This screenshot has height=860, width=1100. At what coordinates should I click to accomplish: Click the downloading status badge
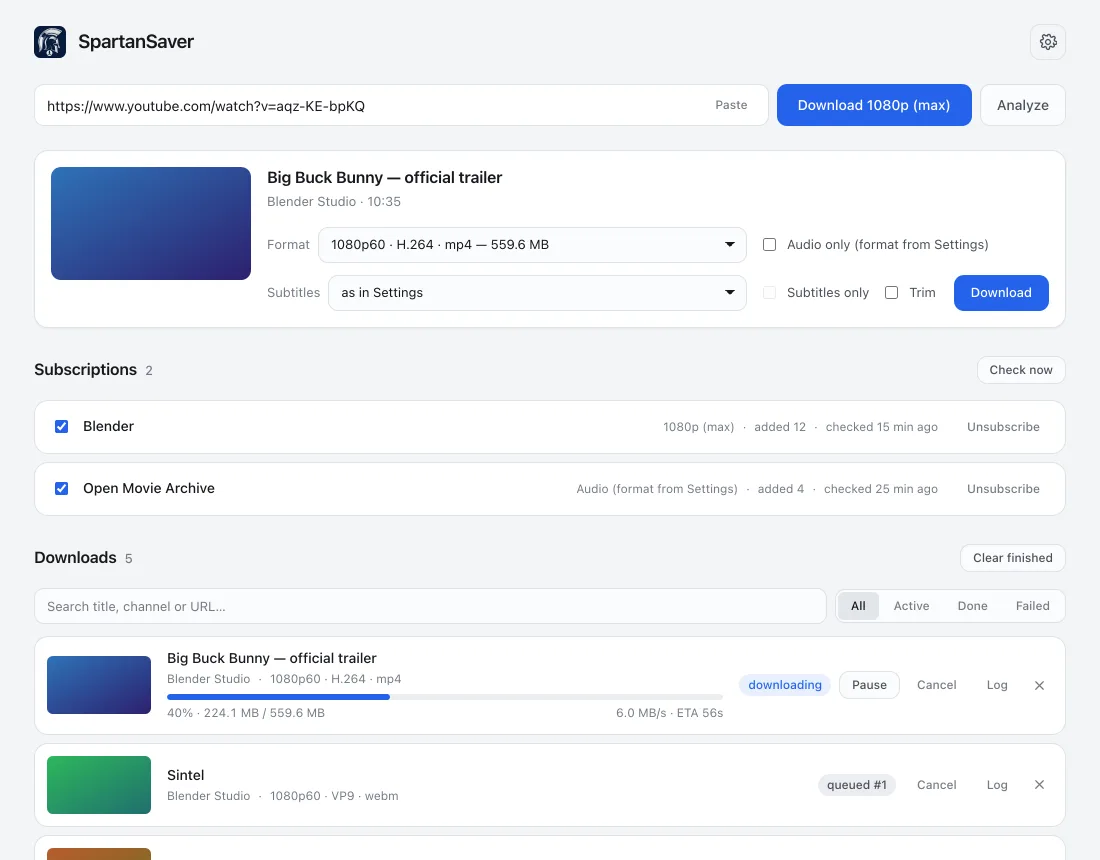click(784, 685)
